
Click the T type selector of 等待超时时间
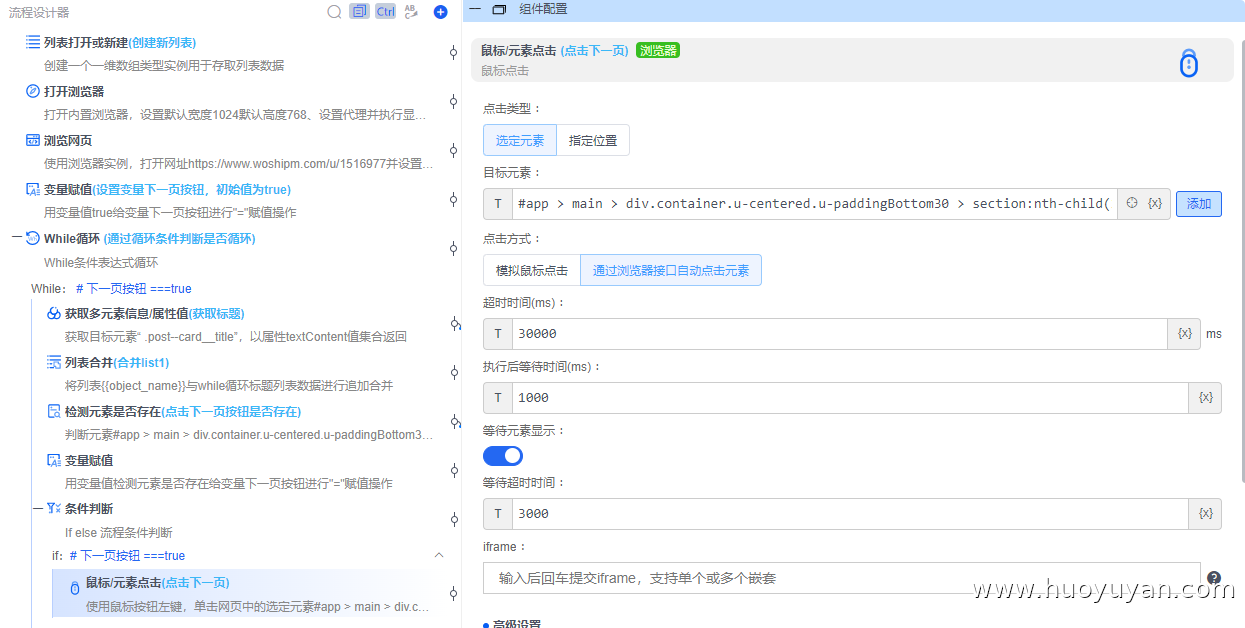[x=498, y=513]
